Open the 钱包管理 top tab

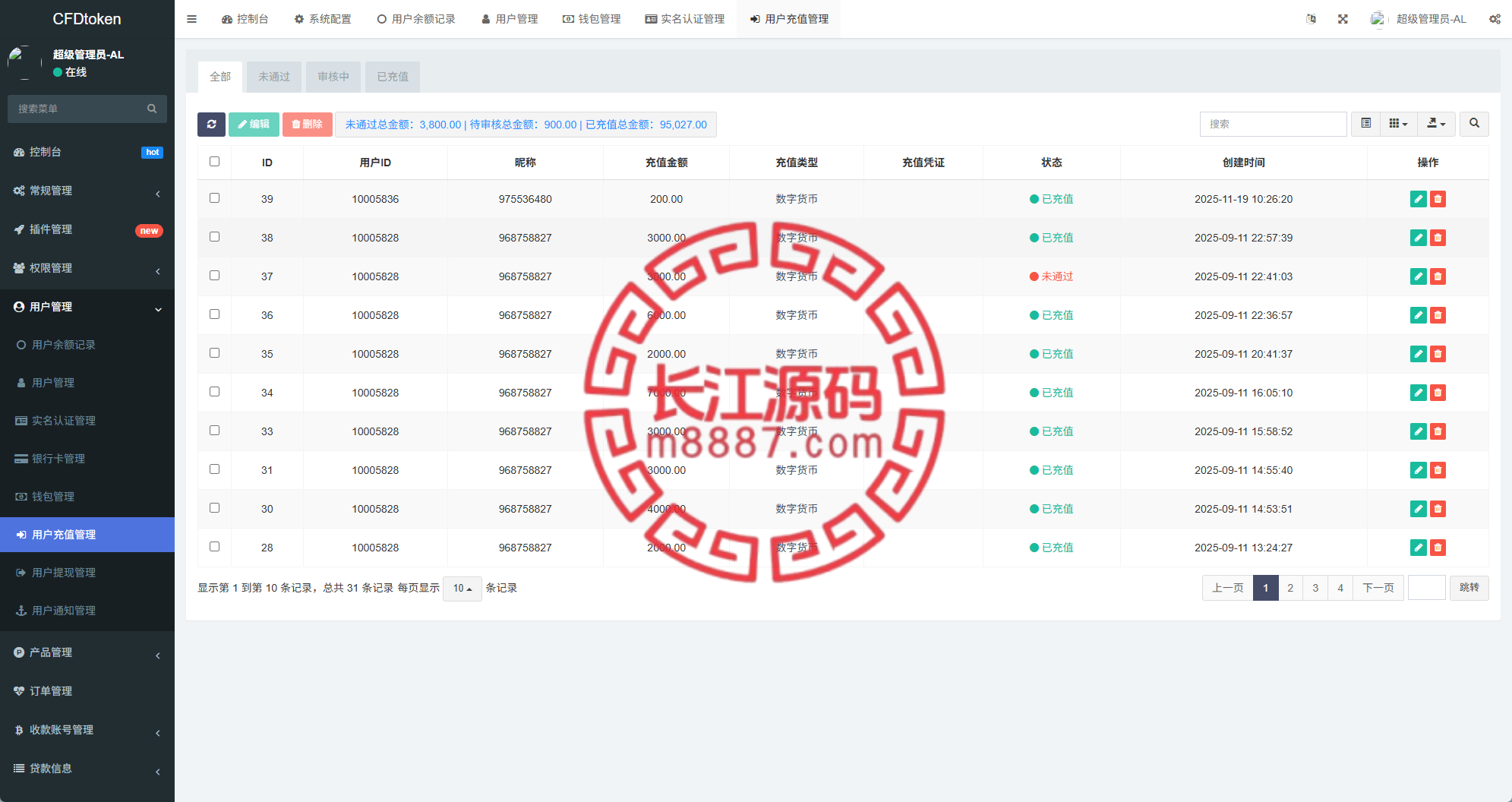coord(592,19)
